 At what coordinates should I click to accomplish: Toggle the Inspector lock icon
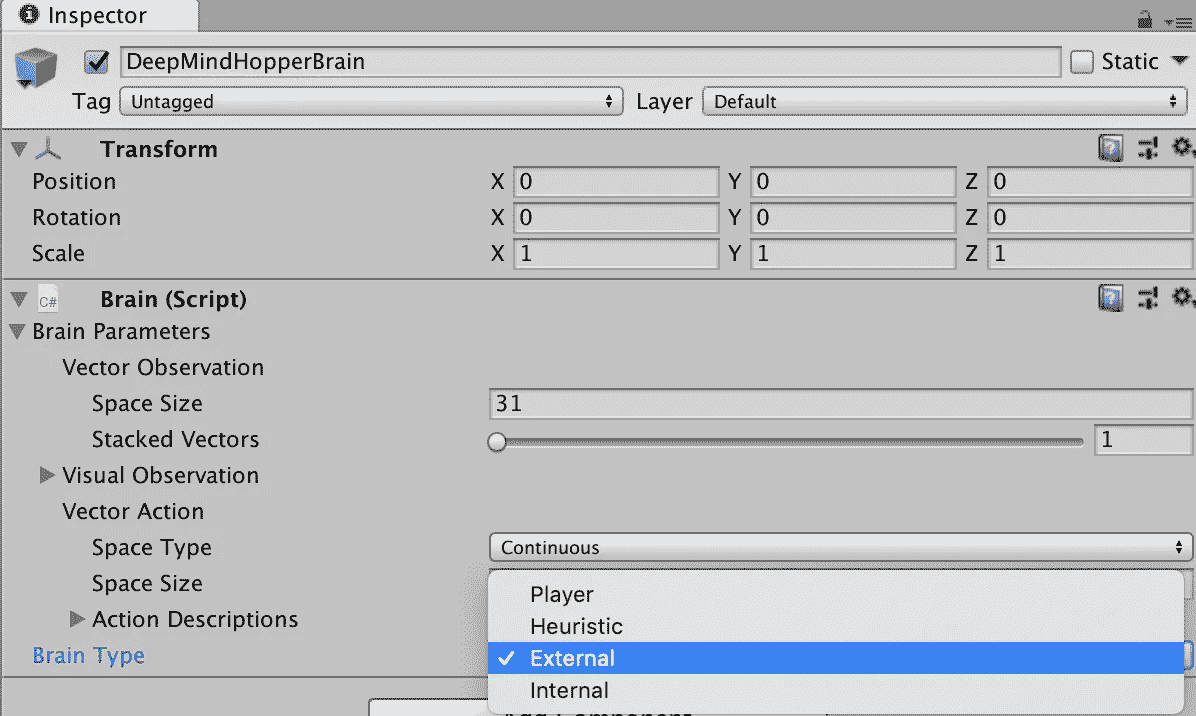click(x=1145, y=19)
